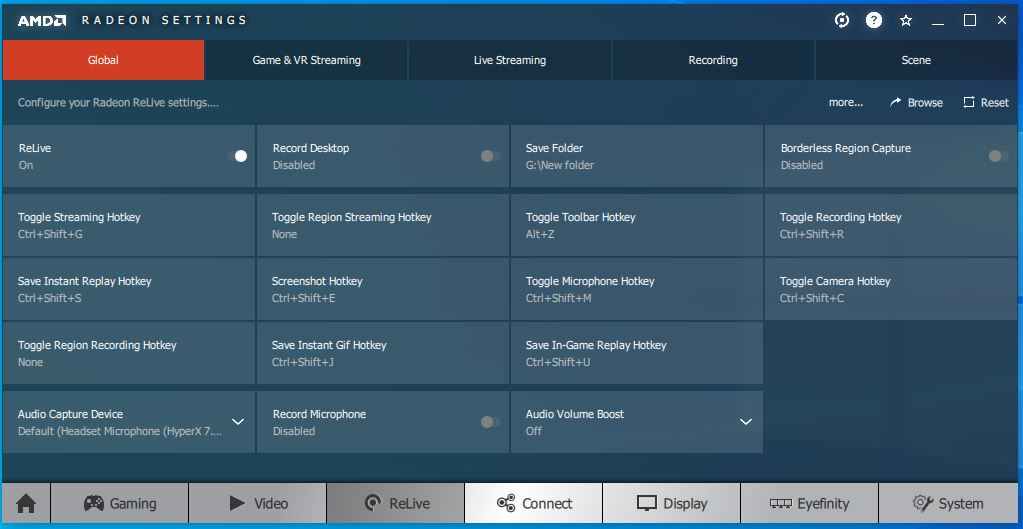
Task: Open the System section
Action: point(948,504)
